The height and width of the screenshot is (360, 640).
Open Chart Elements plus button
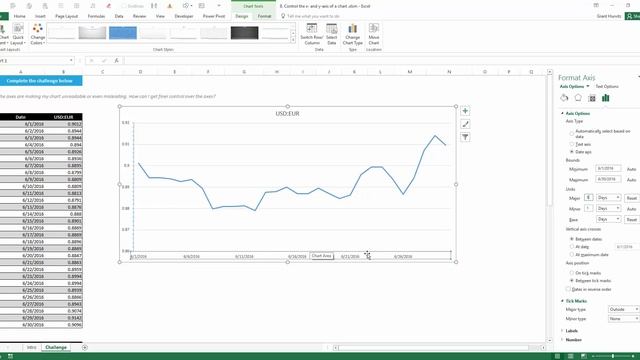click(x=465, y=111)
